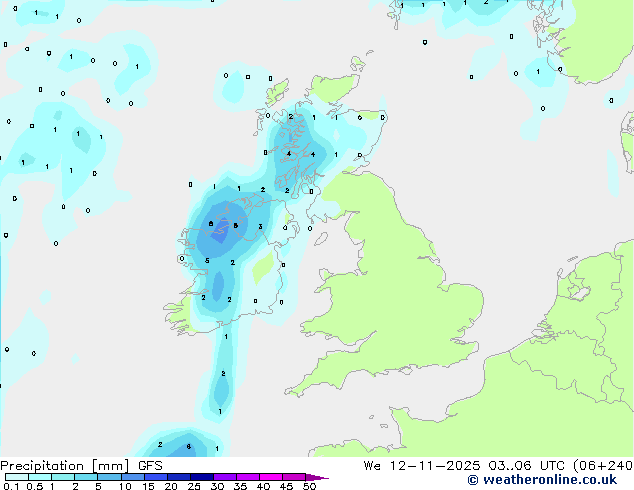Click the '10' legend scale label
The height and width of the screenshot is (490, 634).
[x=125, y=486]
